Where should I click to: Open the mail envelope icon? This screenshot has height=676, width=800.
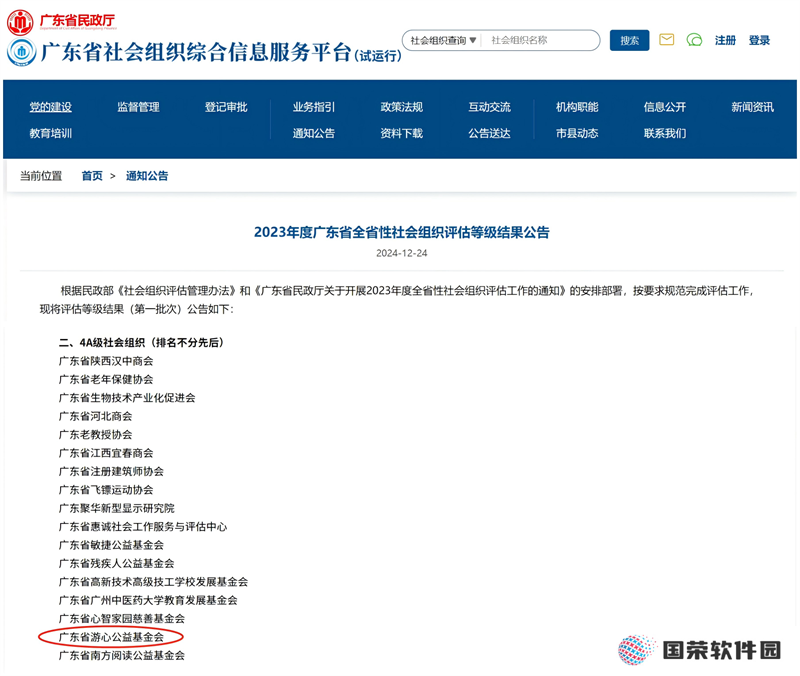tap(666, 40)
